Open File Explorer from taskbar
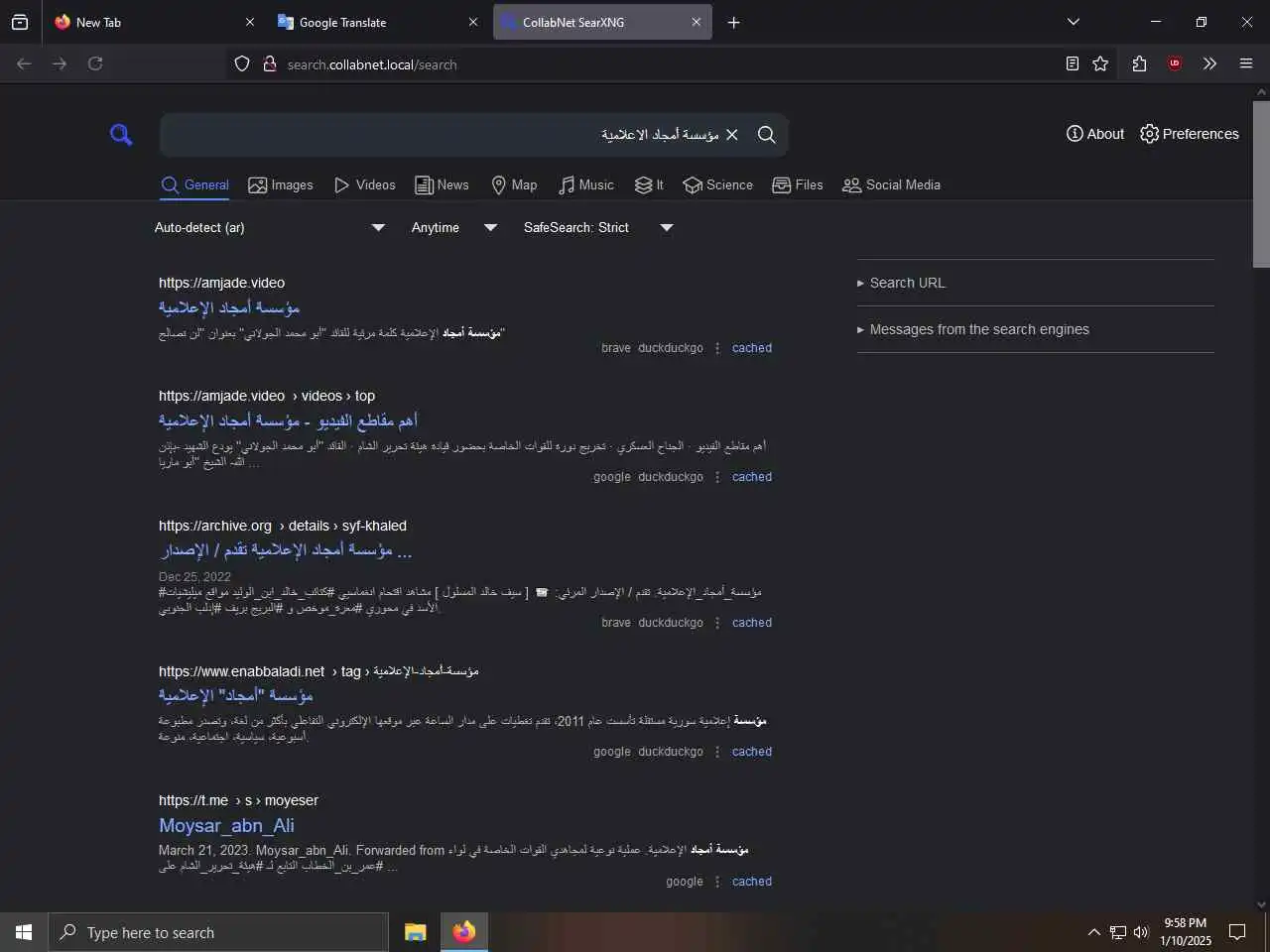Screen dimensions: 1270x952 (415, 932)
